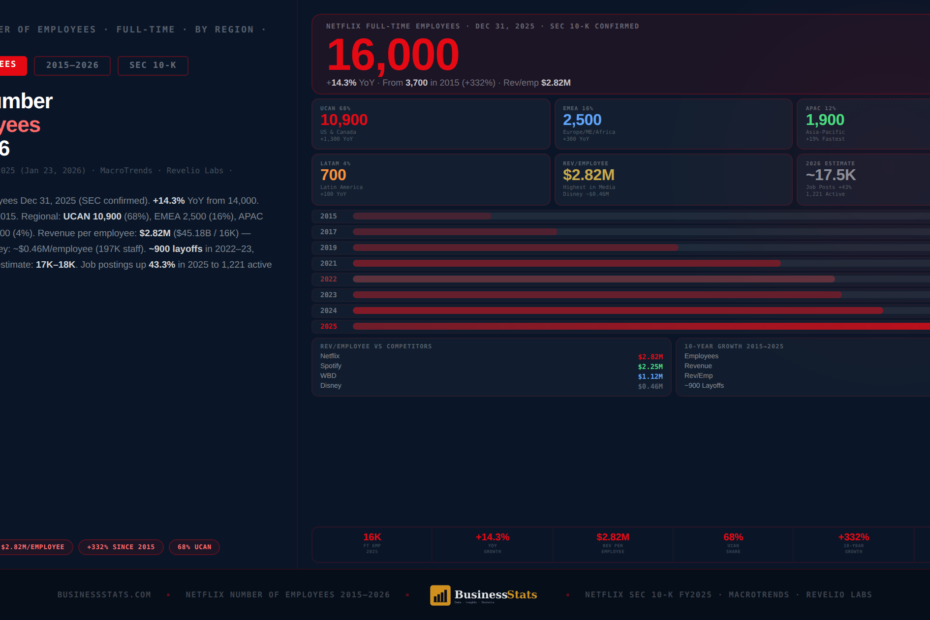Click bold 17K–18K in the paragraph

click(x=55, y=265)
